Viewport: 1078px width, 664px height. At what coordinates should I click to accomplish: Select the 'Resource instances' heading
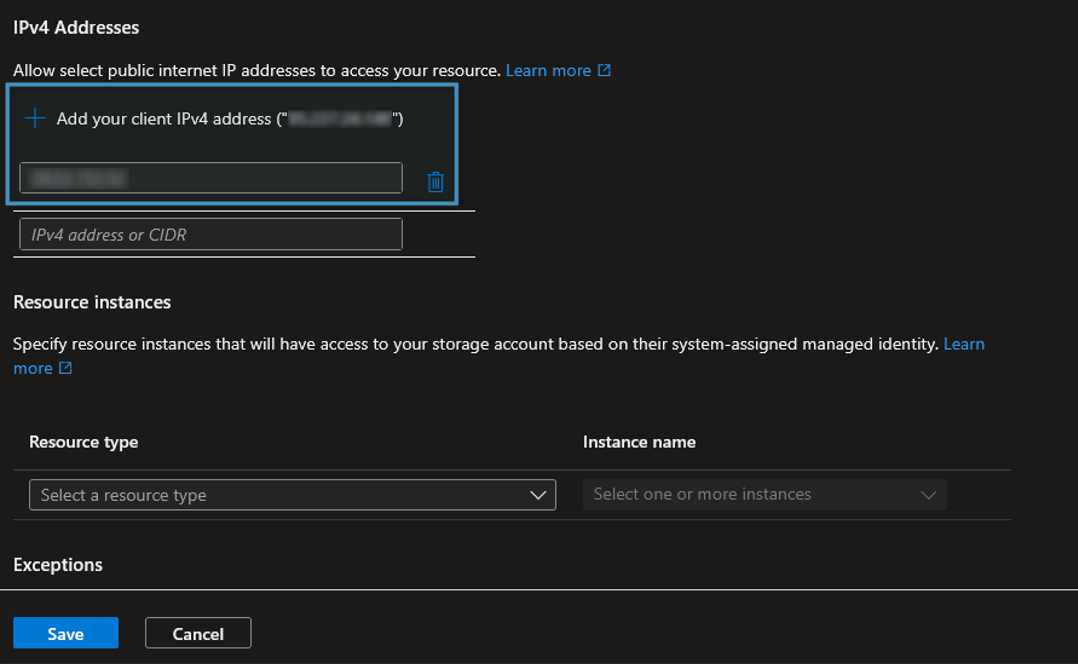click(92, 302)
